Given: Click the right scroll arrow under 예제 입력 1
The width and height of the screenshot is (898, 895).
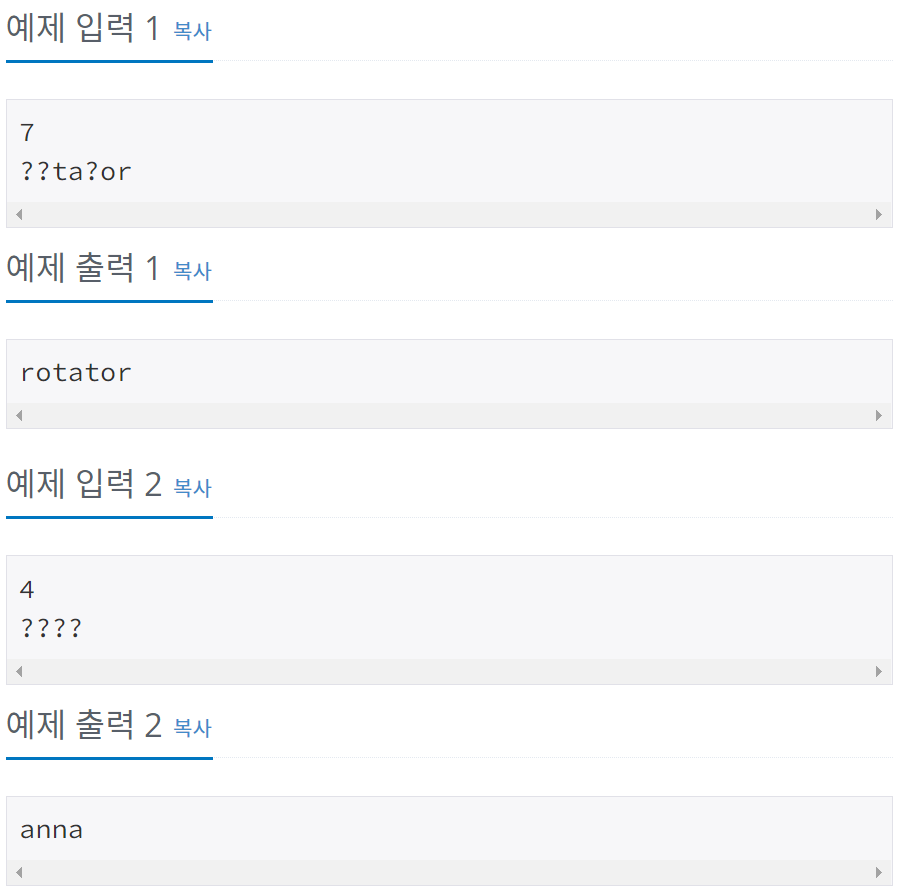Looking at the screenshot, I should (879, 214).
